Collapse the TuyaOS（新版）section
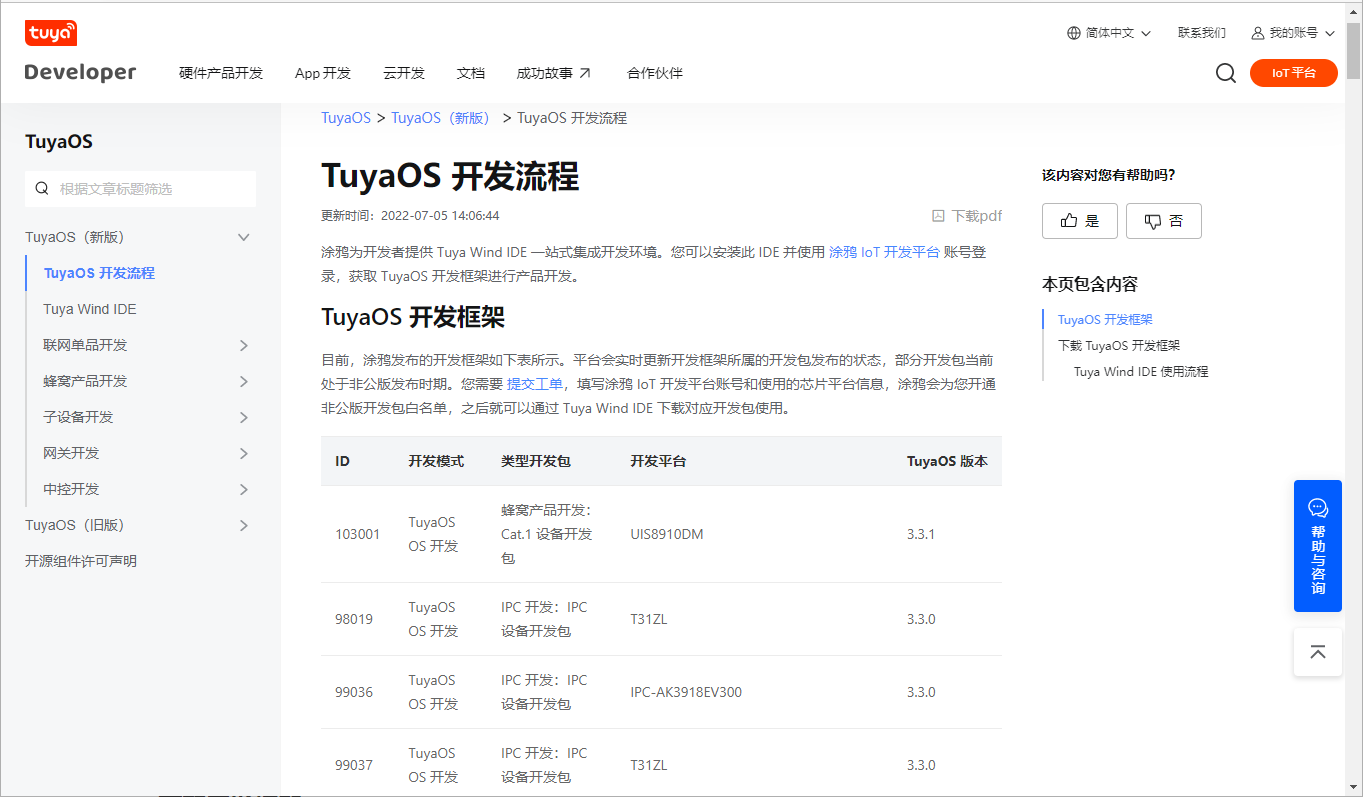Screen dimensions: 1363x797 tap(243, 237)
